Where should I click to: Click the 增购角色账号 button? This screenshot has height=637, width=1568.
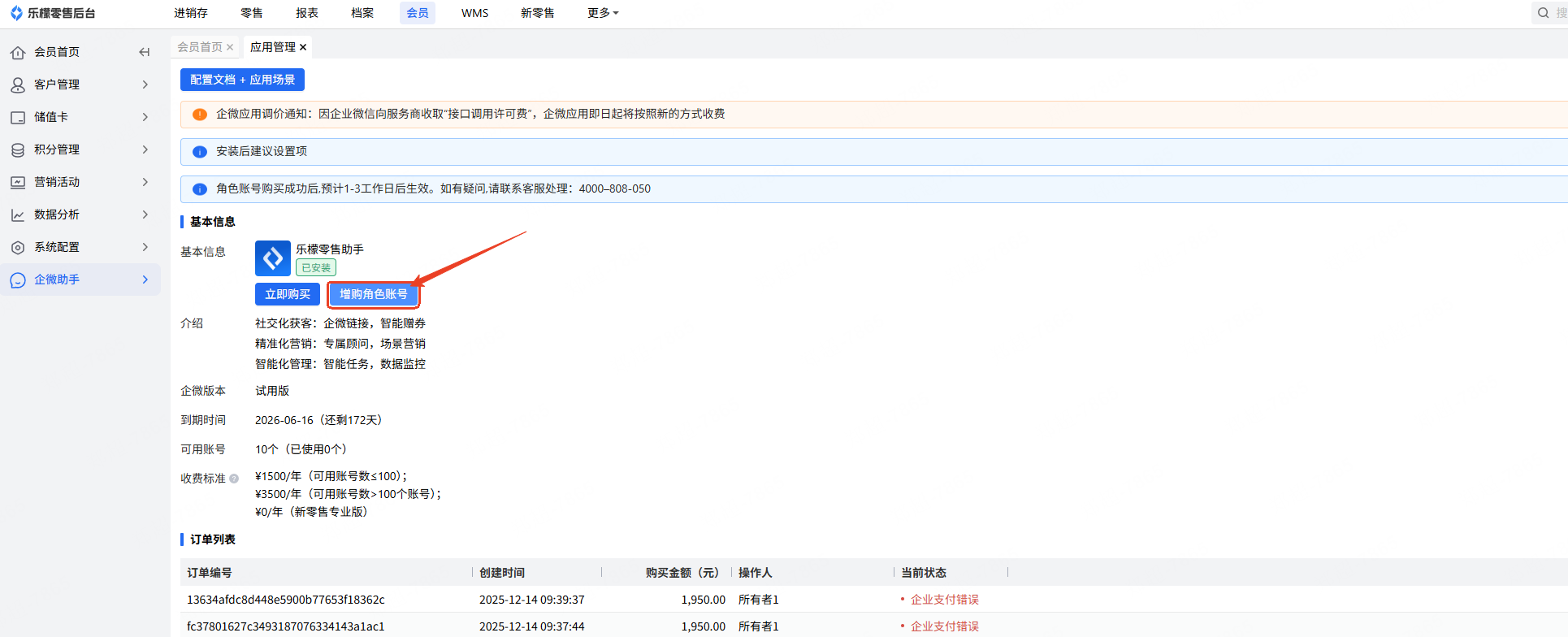(x=374, y=294)
